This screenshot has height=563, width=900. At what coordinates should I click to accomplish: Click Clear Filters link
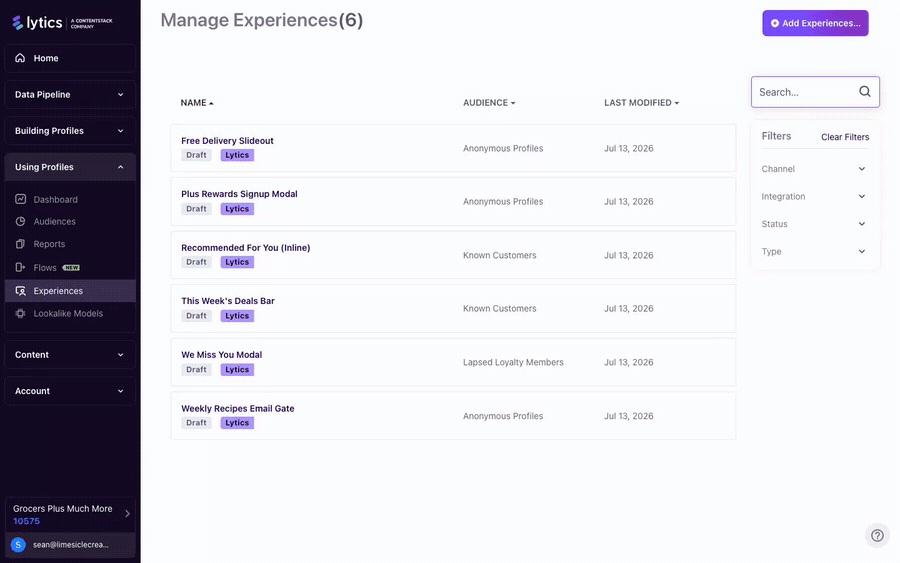(845, 137)
